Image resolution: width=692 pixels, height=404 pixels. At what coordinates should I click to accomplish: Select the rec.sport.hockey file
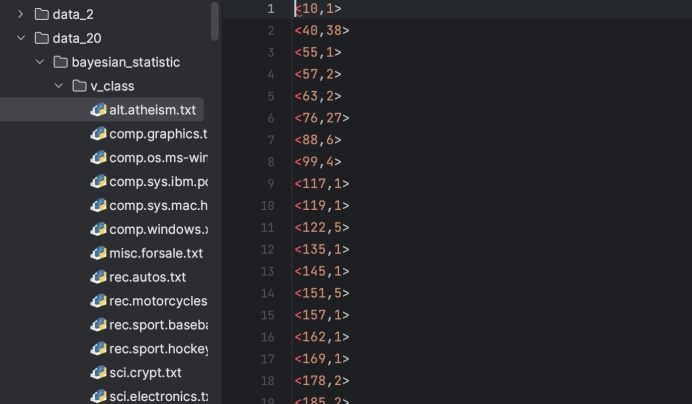tap(157, 349)
